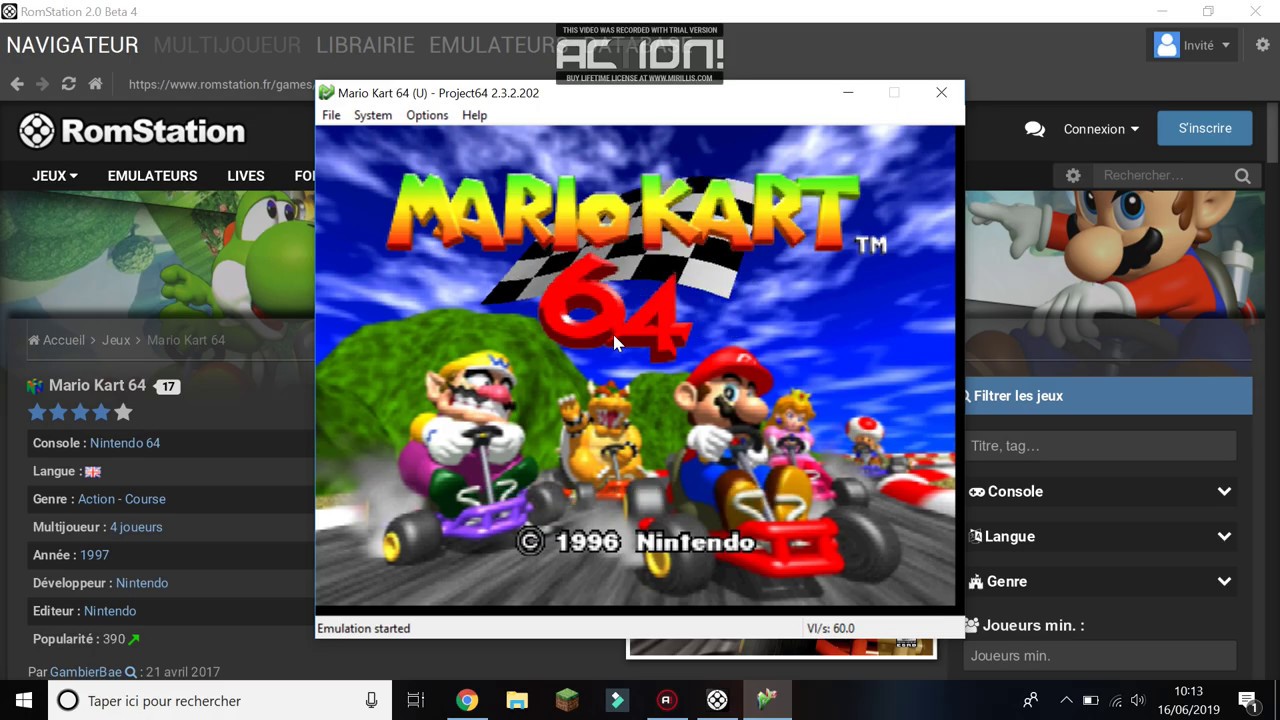The image size is (1280, 720).
Task: Open Action! recorder red taskbar icon
Action: pyautogui.click(x=666, y=700)
